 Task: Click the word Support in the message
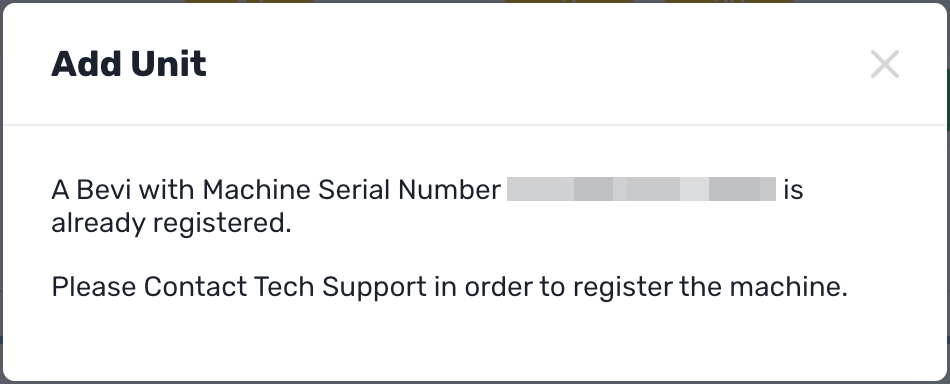coord(374,288)
